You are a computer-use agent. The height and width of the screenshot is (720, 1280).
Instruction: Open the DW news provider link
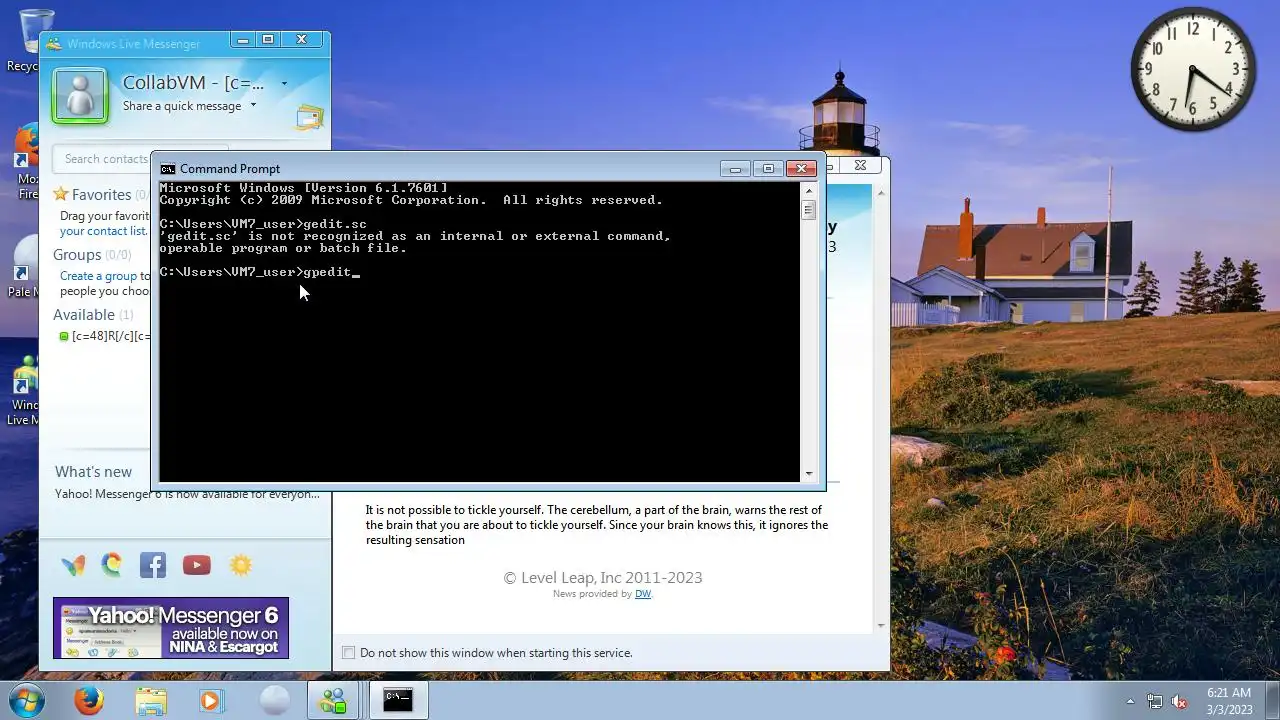click(x=643, y=594)
